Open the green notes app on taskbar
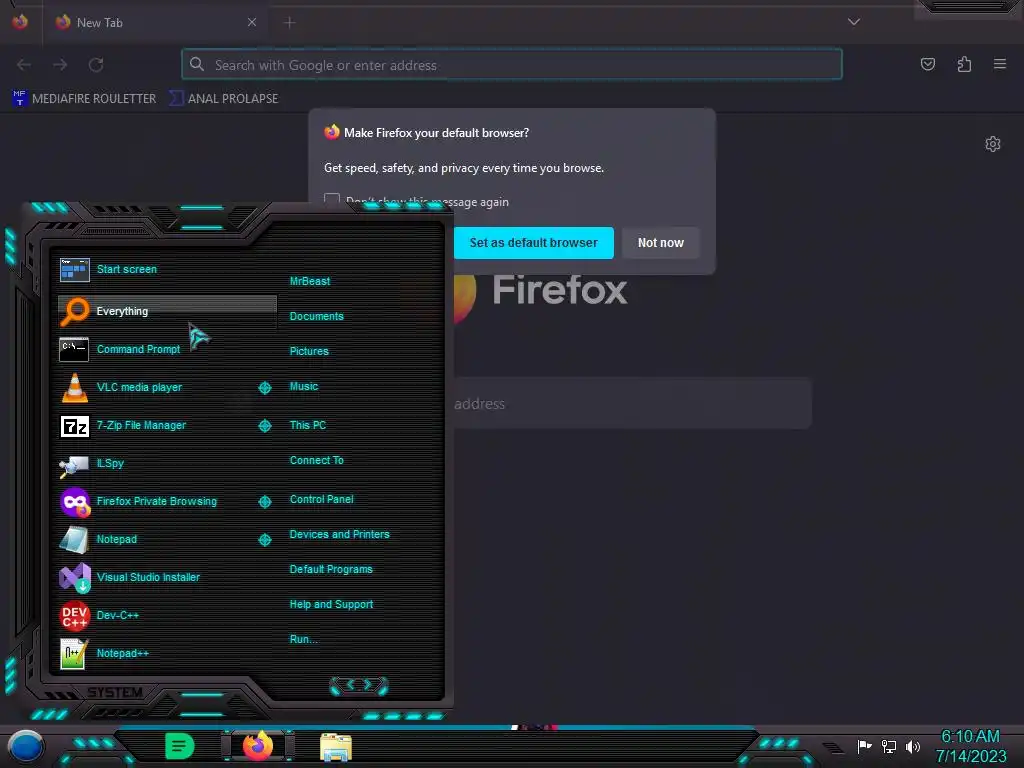This screenshot has width=1024, height=768. (x=180, y=746)
